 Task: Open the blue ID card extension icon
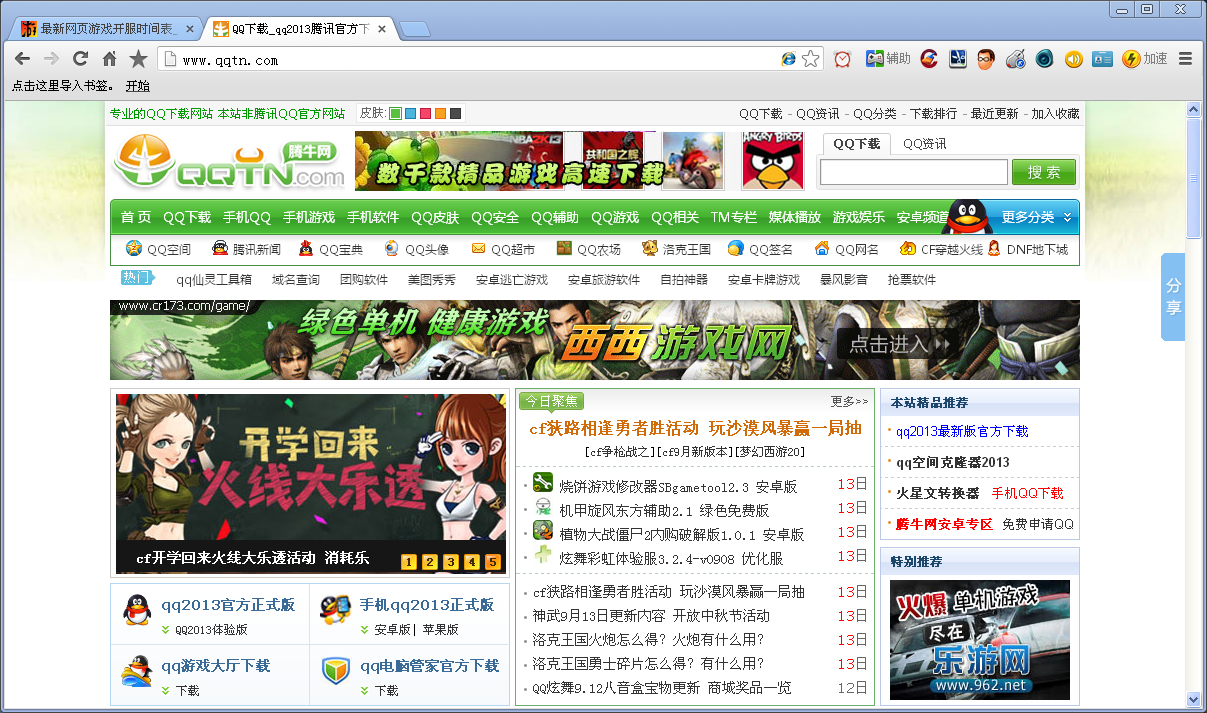pyautogui.click(x=1102, y=59)
